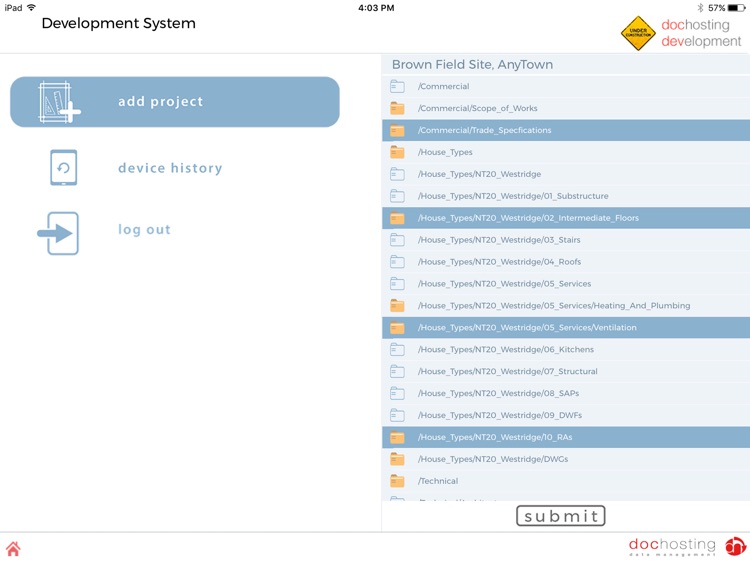750x562 pixels.
Task: Click orange folder icon beside DWGs
Action: pyautogui.click(x=397, y=460)
